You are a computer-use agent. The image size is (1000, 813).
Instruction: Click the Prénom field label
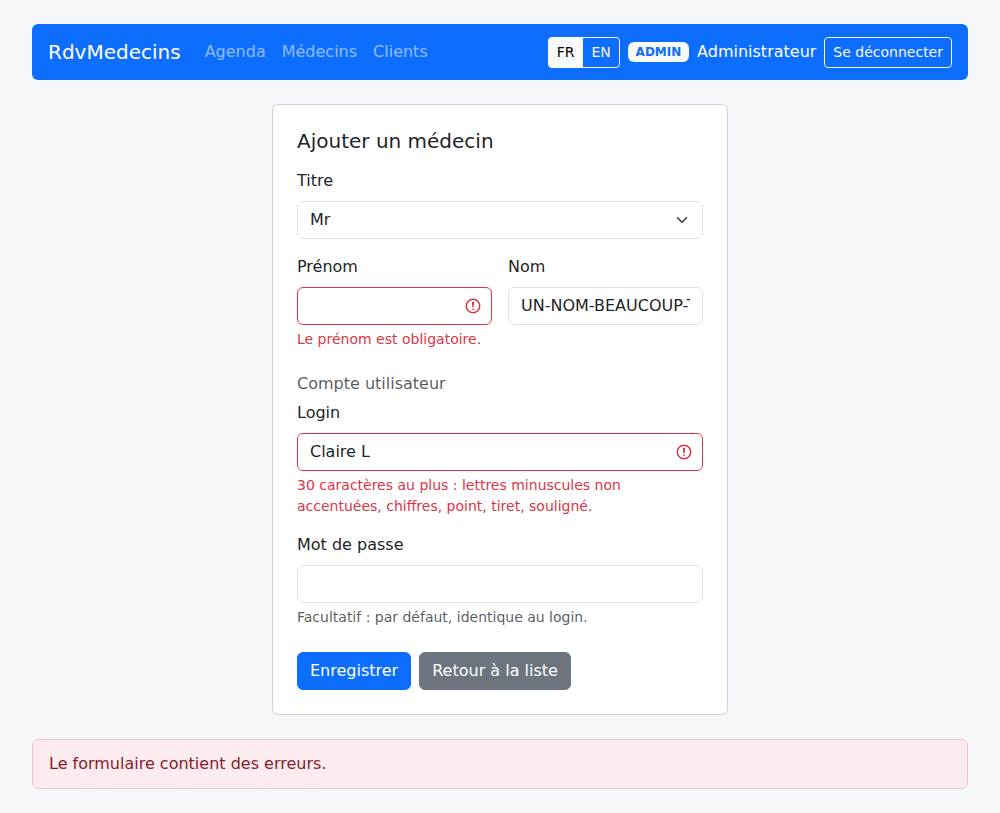[327, 267]
